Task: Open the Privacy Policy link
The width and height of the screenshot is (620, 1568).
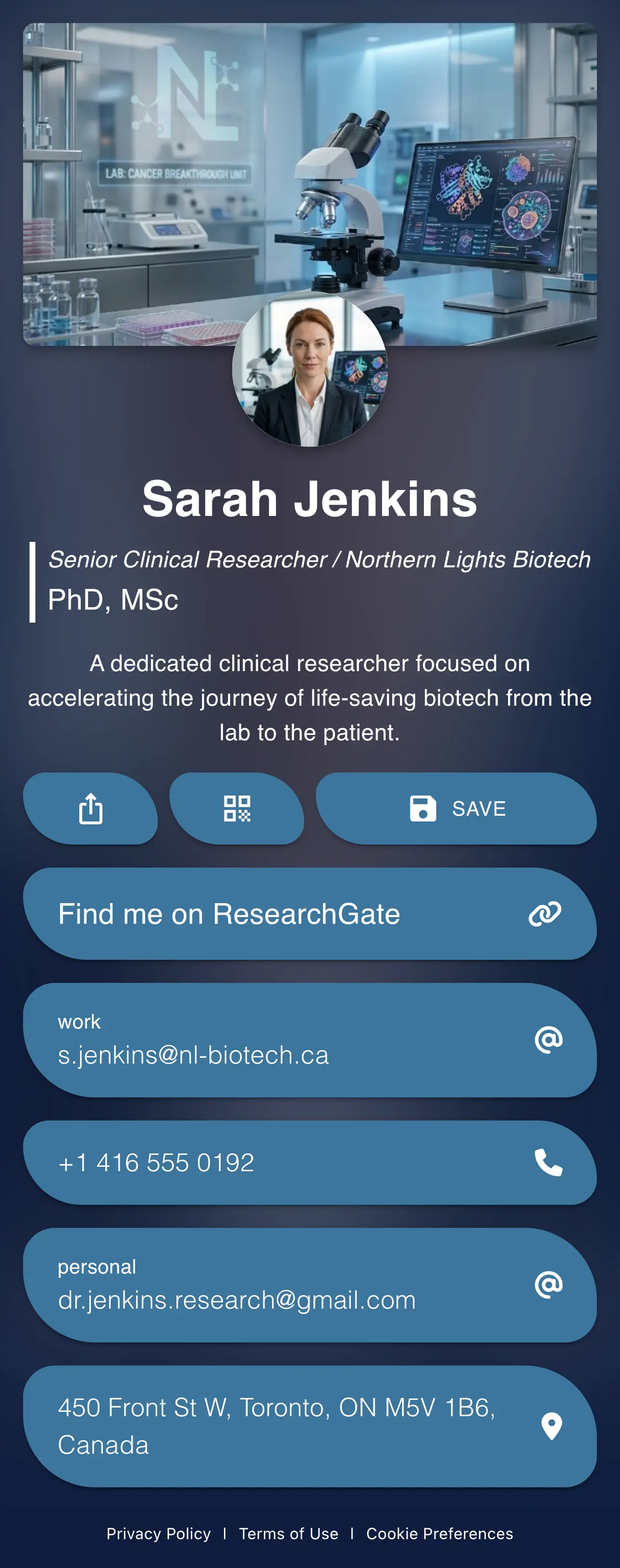Action: point(158,1533)
